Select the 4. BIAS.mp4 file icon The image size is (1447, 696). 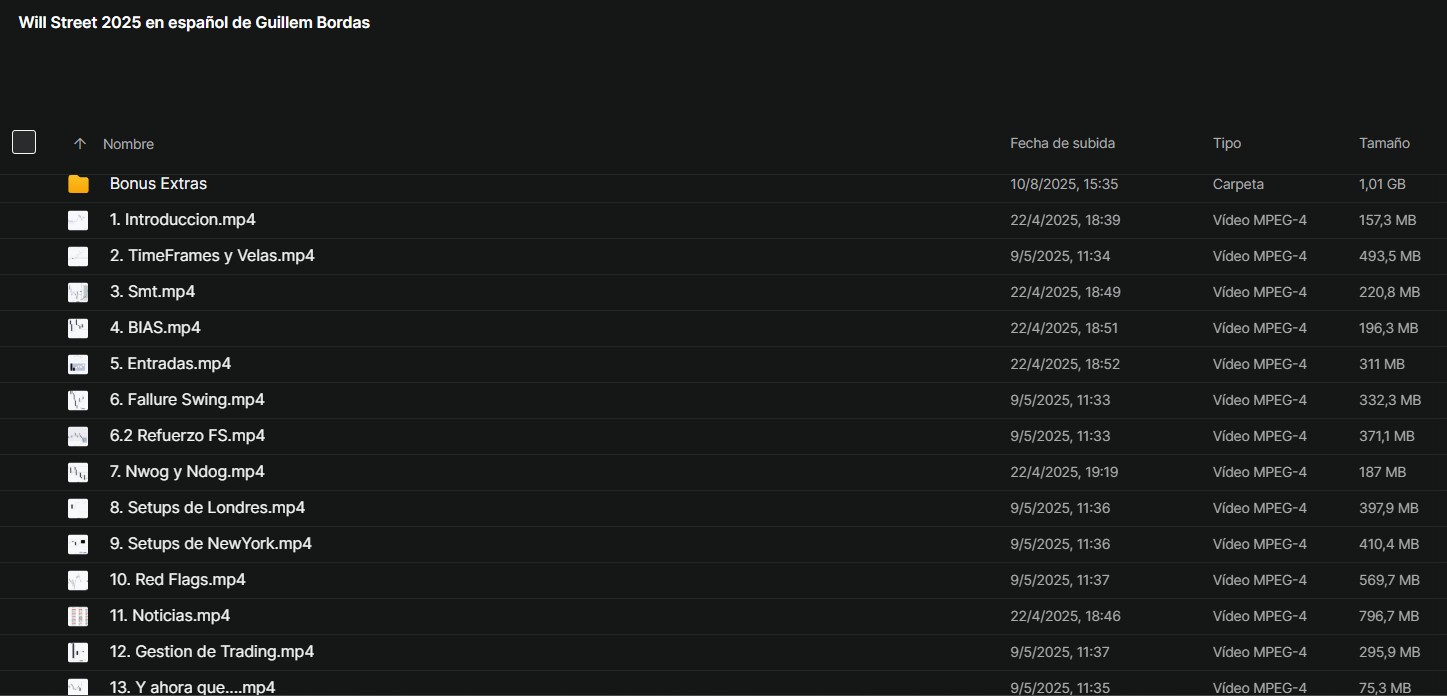click(x=78, y=328)
